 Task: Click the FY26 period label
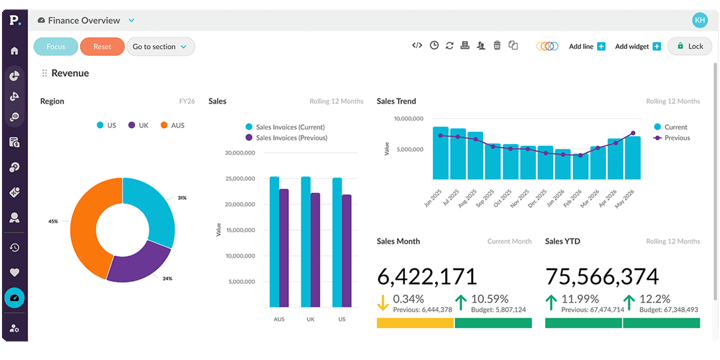187,101
